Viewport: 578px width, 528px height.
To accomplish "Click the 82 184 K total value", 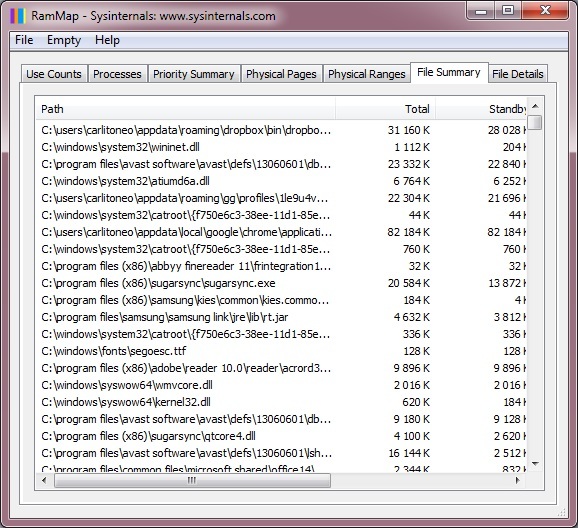I will (408, 232).
